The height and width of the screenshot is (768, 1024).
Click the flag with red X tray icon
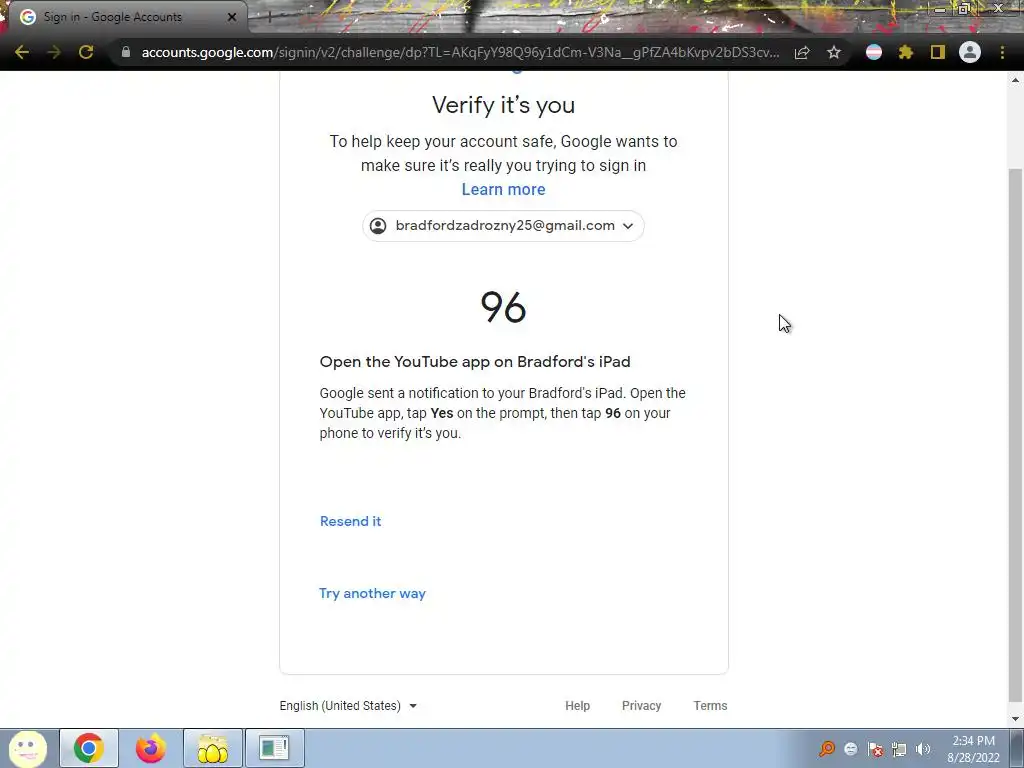pyautogui.click(x=875, y=749)
